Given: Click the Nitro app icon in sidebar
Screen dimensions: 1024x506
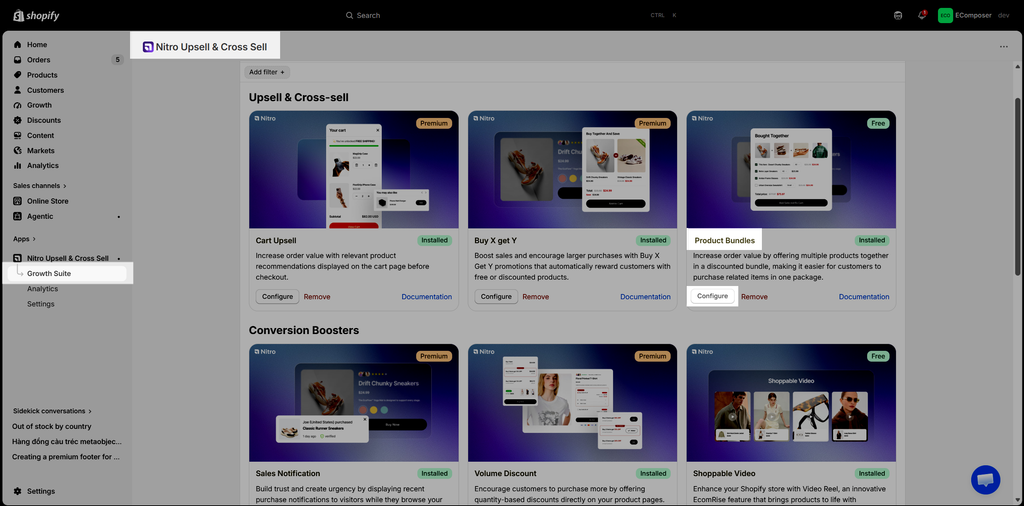Looking at the screenshot, I should click(18, 259).
